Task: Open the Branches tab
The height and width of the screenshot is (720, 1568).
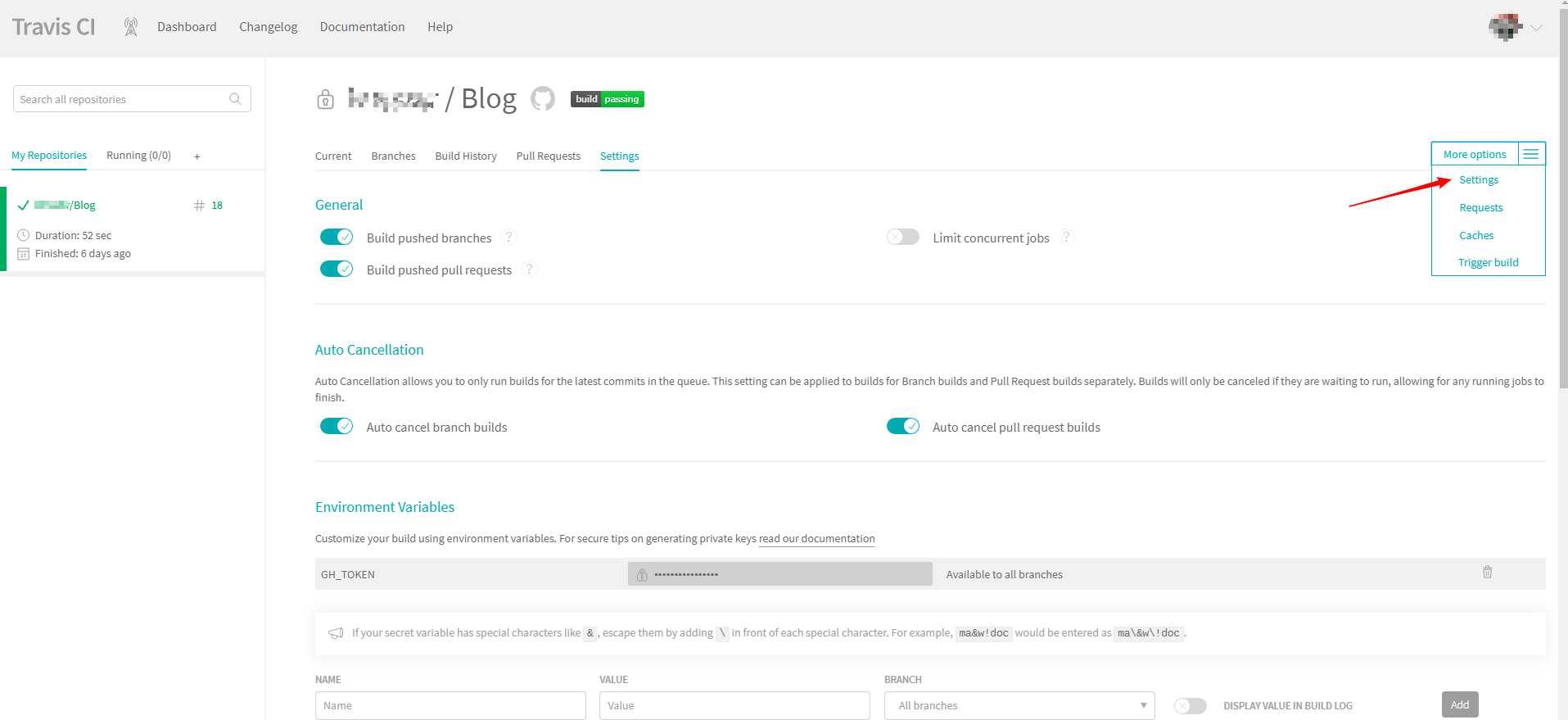Action: tap(393, 156)
